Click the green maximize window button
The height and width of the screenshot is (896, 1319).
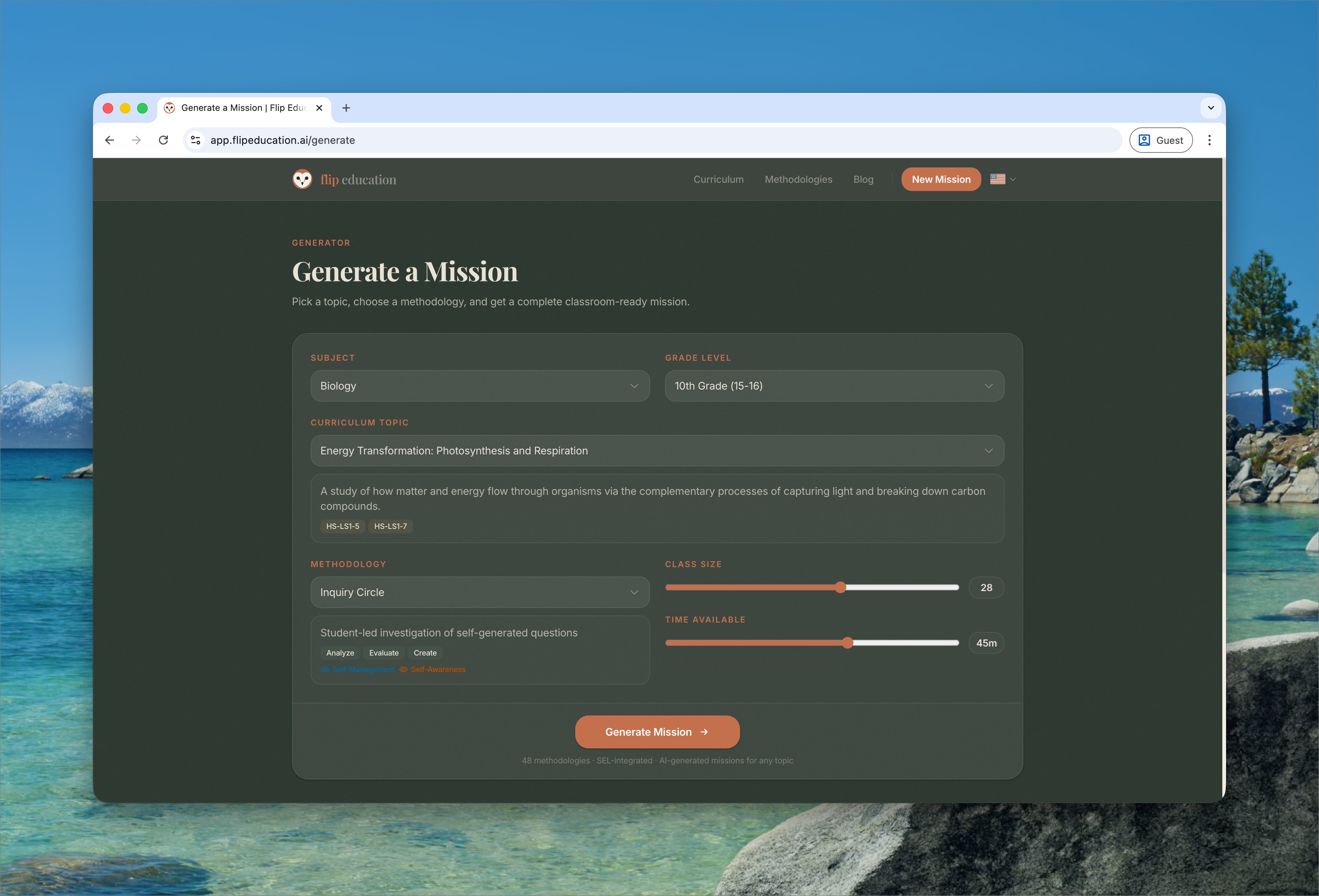point(142,108)
